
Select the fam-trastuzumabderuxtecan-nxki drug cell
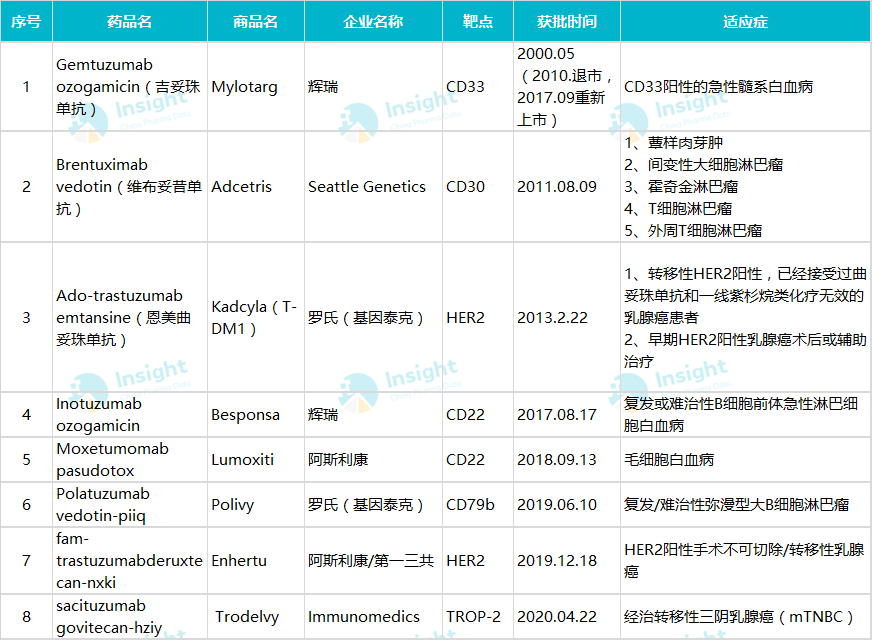[x=130, y=560]
